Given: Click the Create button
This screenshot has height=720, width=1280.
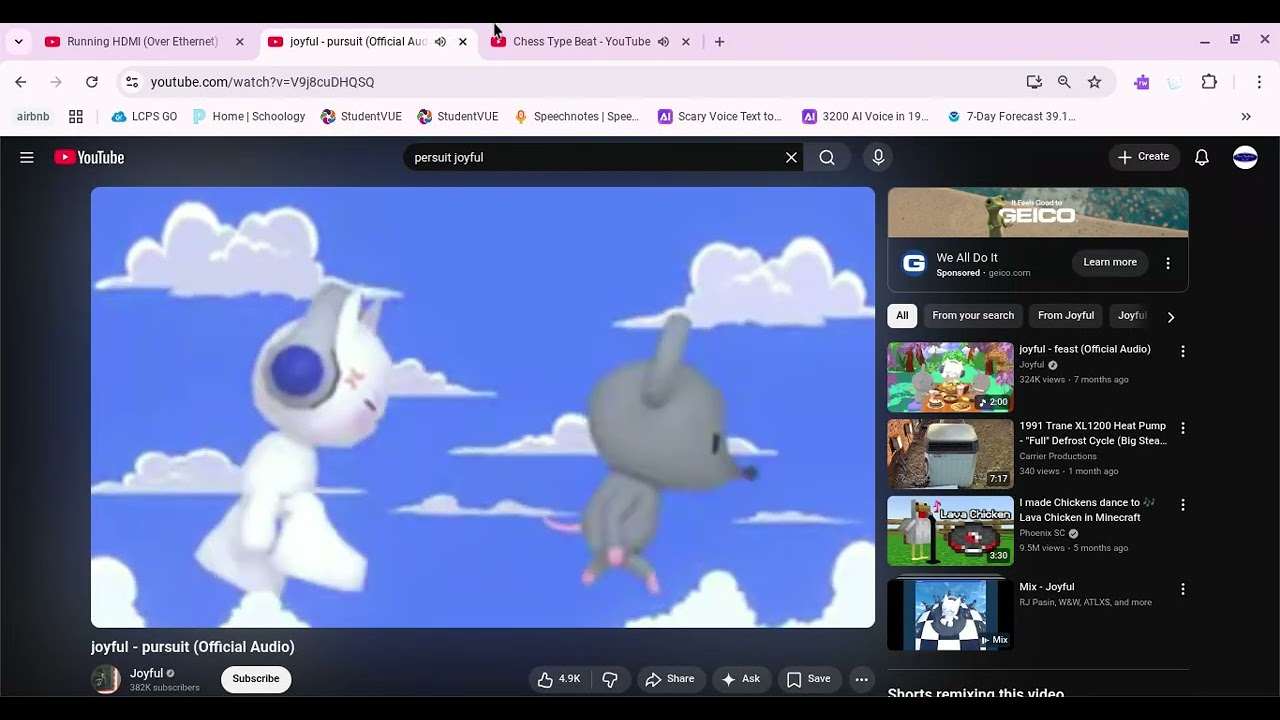Looking at the screenshot, I should click(x=1143, y=157).
